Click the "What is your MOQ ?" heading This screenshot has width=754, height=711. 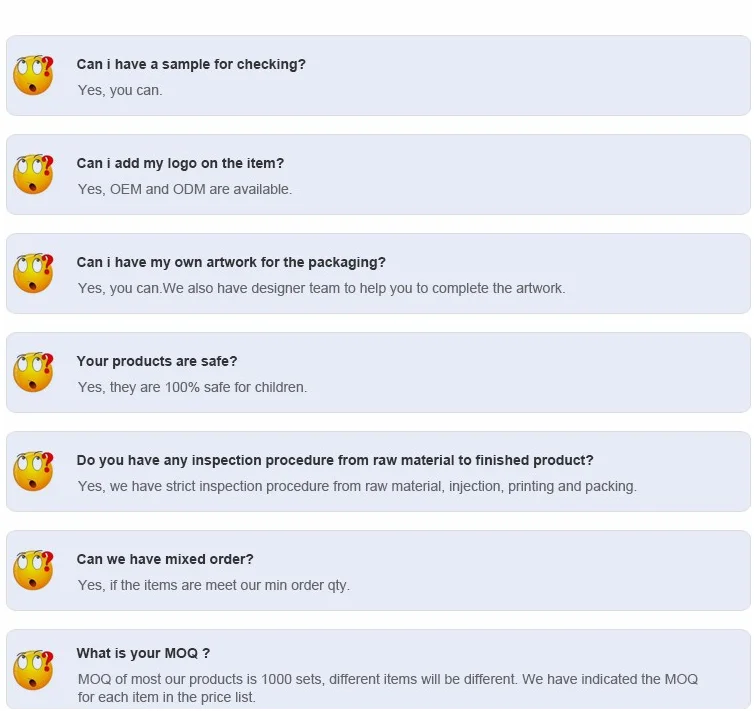point(143,653)
